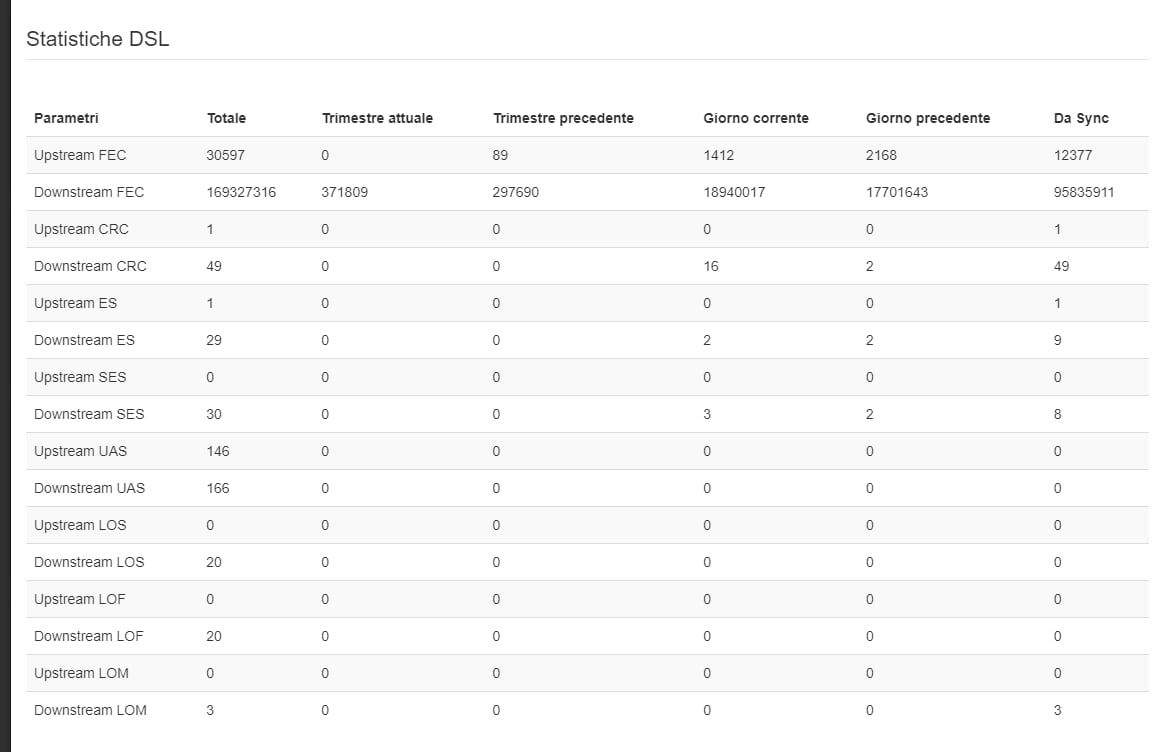Click Downstream CRC total value 49

213,266
